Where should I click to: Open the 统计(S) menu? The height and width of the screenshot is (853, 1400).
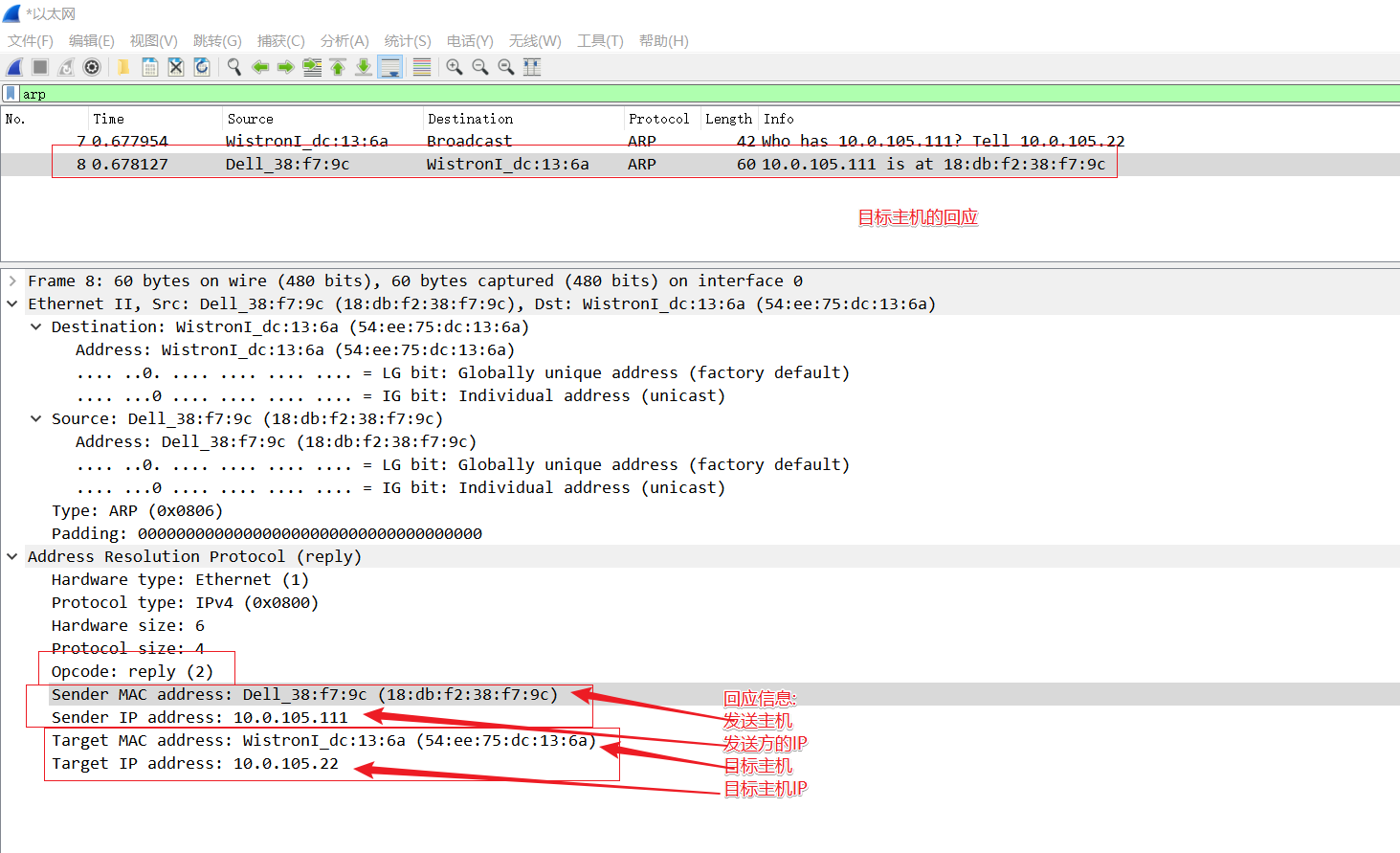[x=408, y=41]
